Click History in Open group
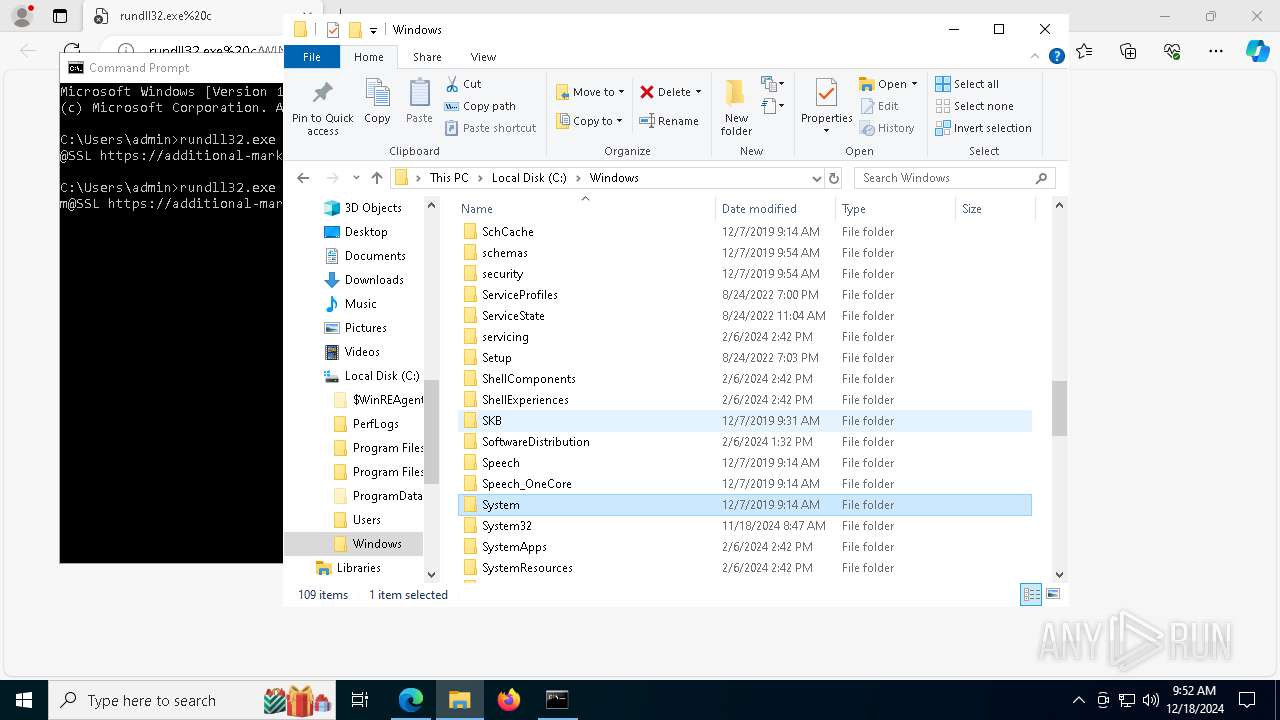 click(x=887, y=128)
